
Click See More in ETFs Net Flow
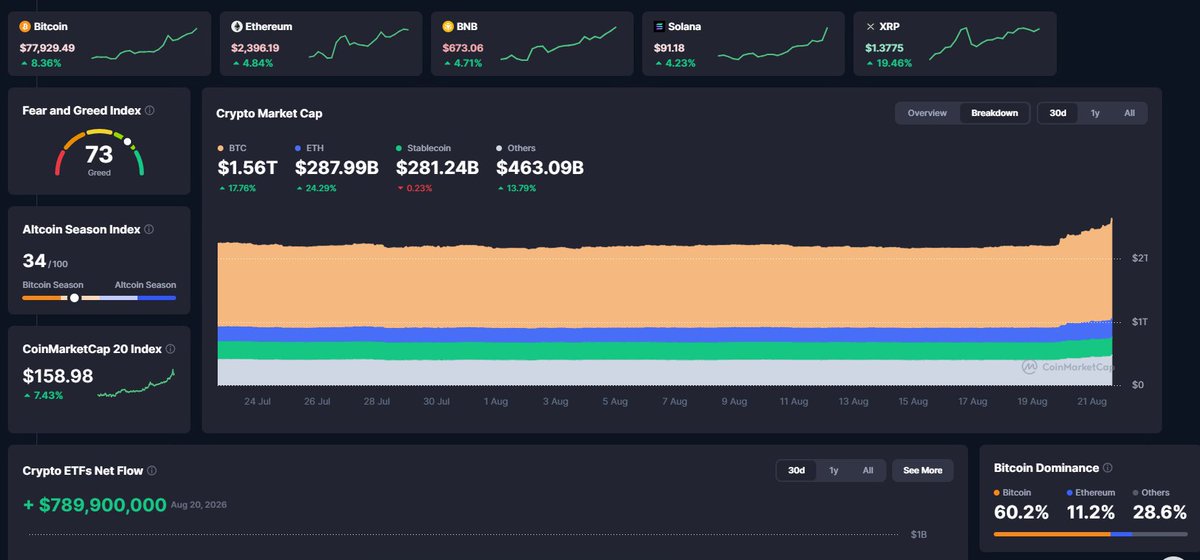(922, 470)
